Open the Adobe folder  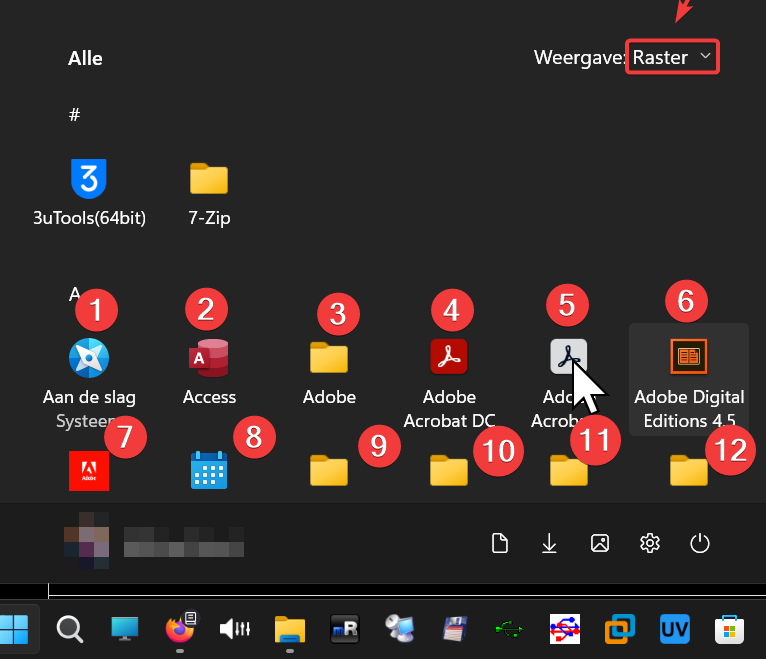coord(329,372)
